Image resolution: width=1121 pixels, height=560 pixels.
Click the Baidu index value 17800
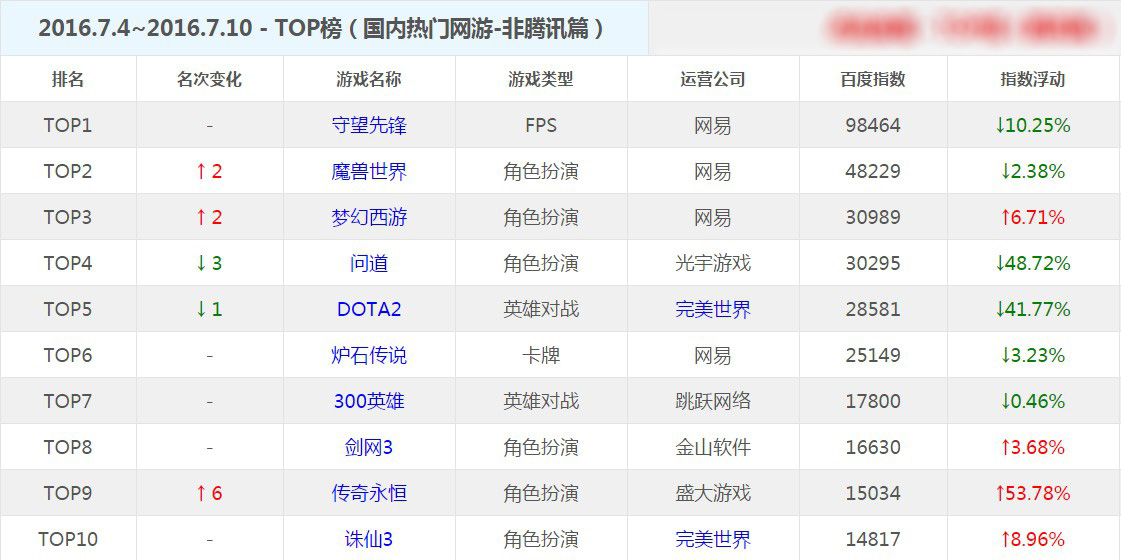[x=873, y=401]
